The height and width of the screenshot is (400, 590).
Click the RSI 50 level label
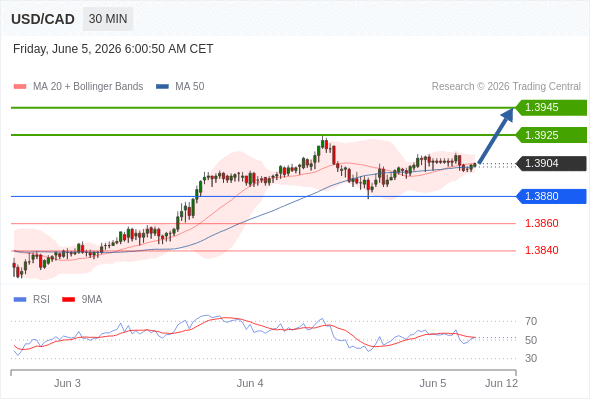coord(531,340)
